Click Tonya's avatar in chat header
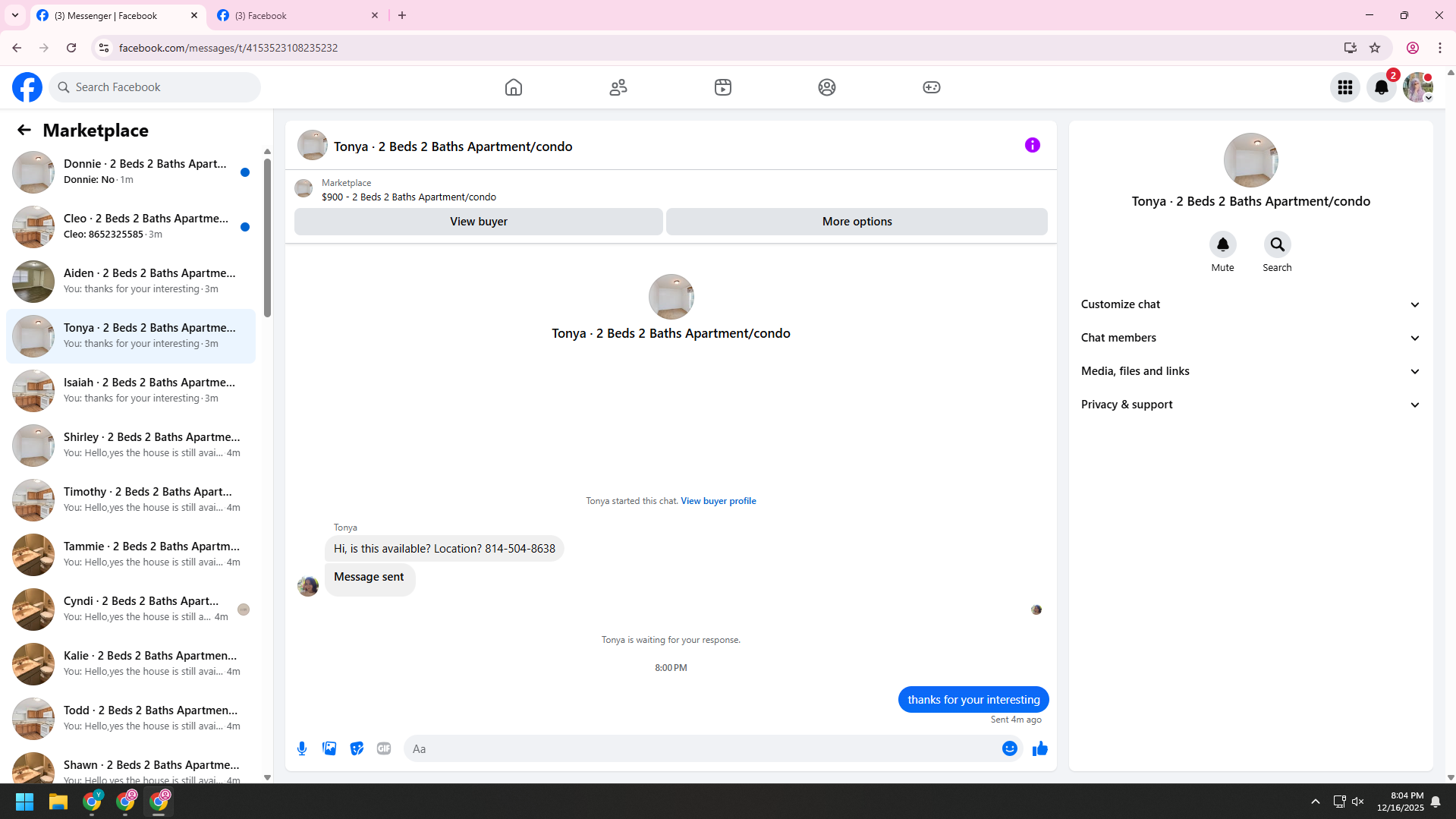1456x819 pixels. point(313,145)
